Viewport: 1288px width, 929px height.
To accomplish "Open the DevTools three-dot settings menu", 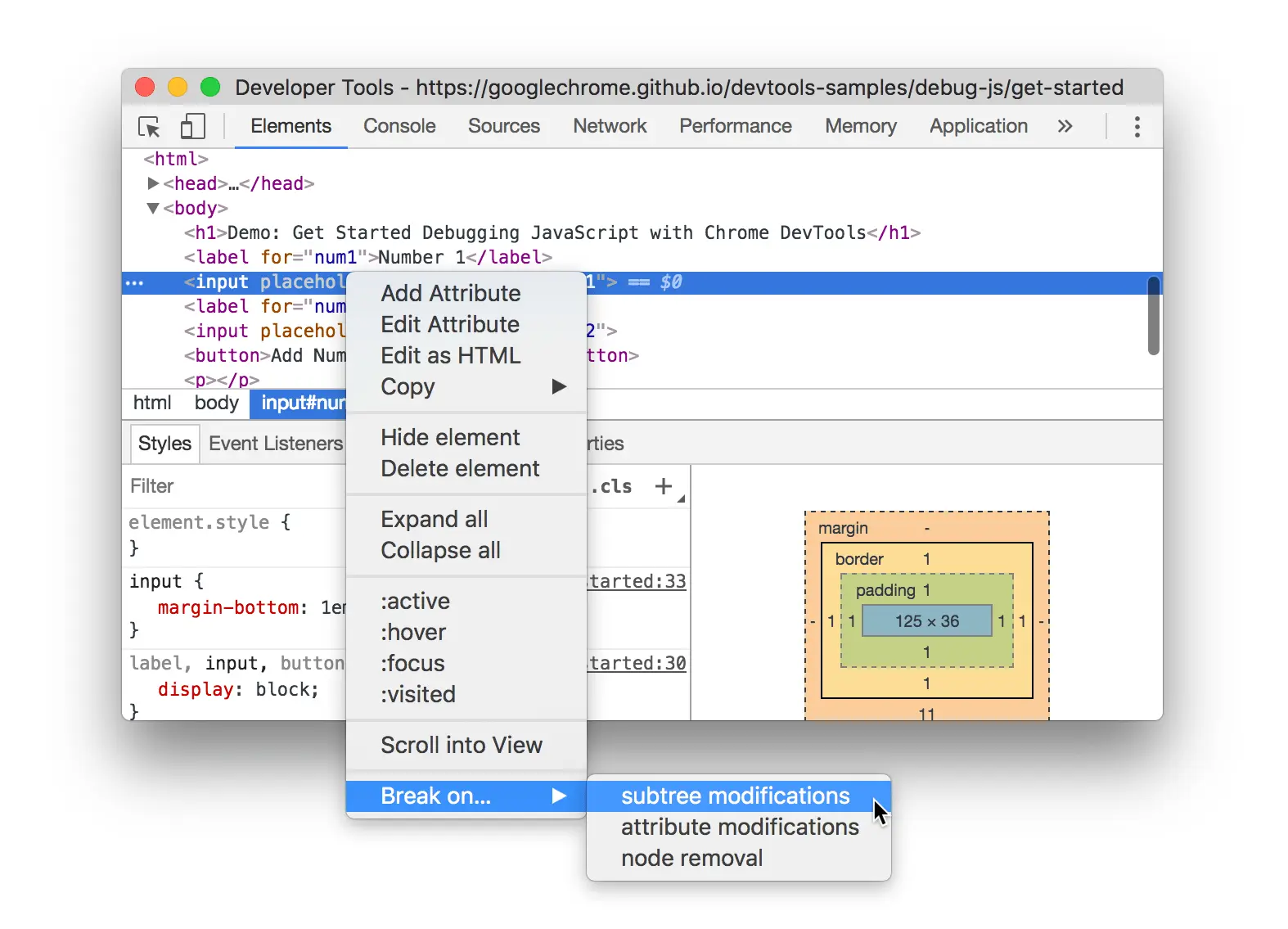I will click(1137, 126).
